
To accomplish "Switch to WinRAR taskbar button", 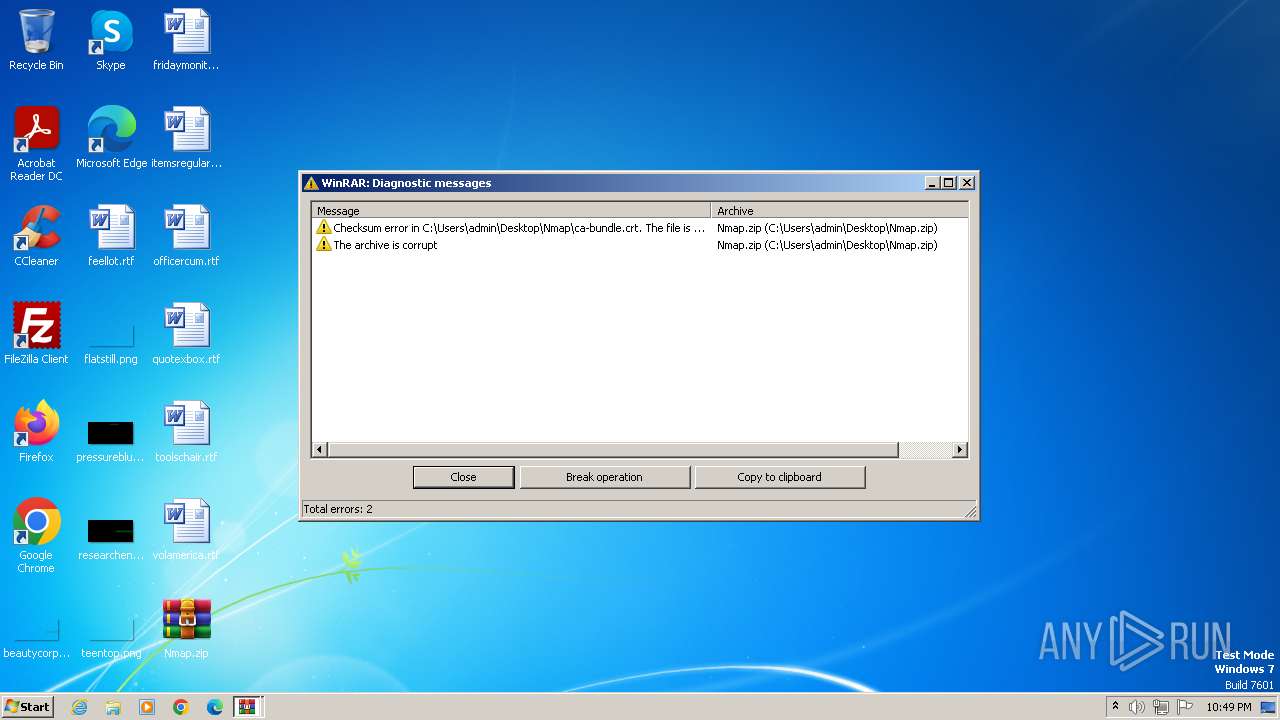I will tap(247, 707).
